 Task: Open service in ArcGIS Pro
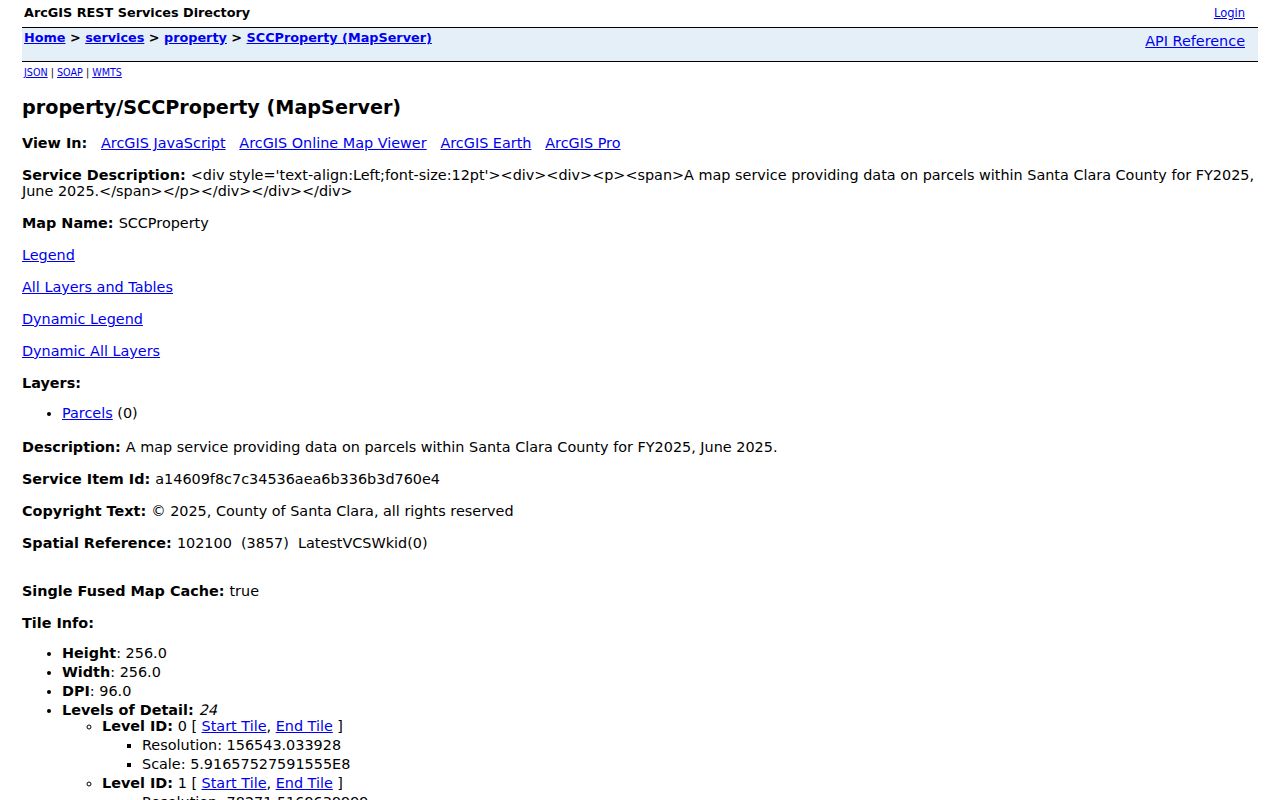tap(583, 143)
